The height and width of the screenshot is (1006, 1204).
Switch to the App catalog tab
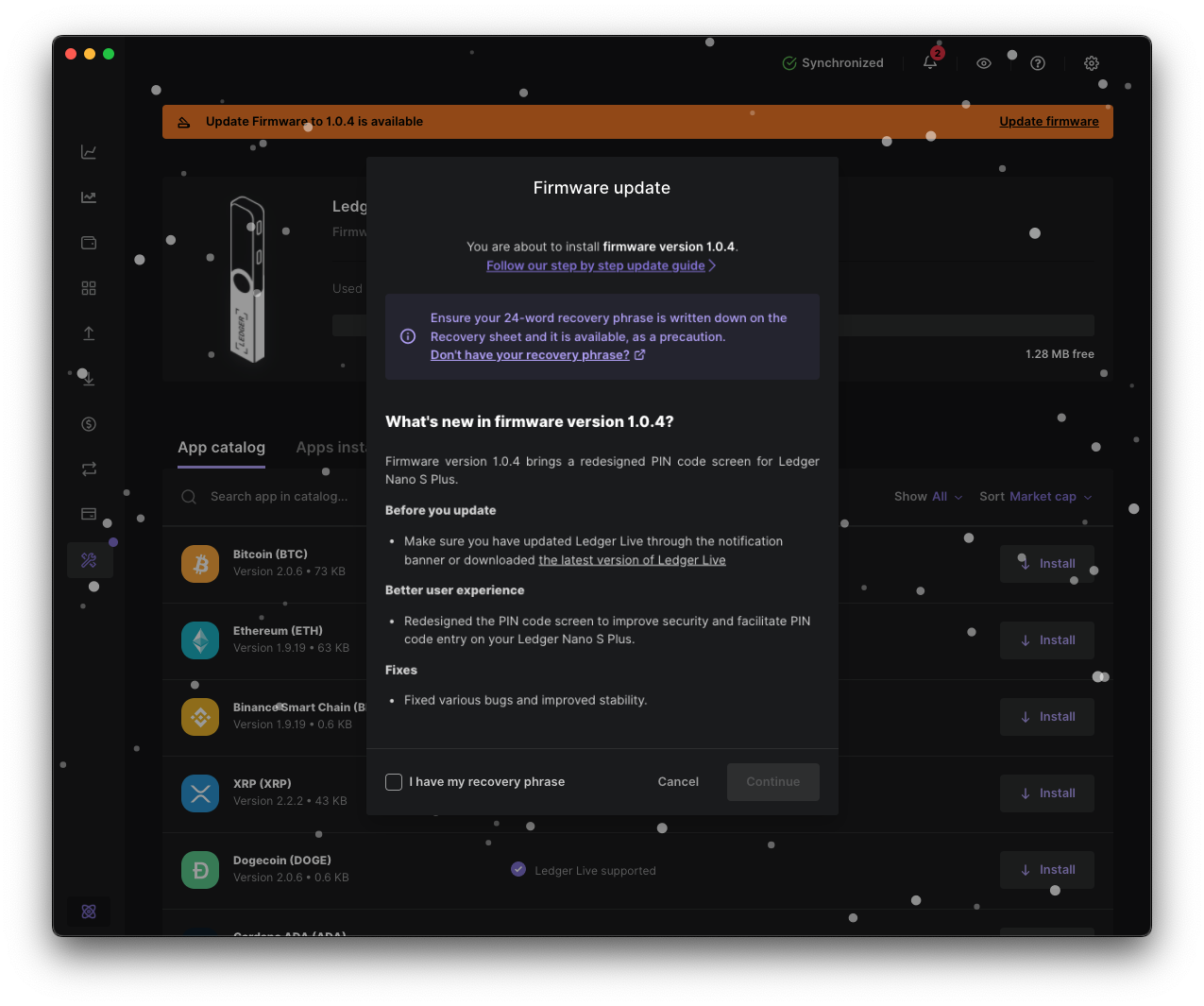coord(222,448)
